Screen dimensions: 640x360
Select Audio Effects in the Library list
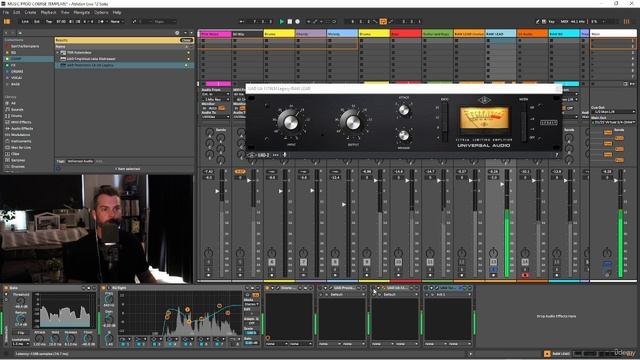pos(22,129)
